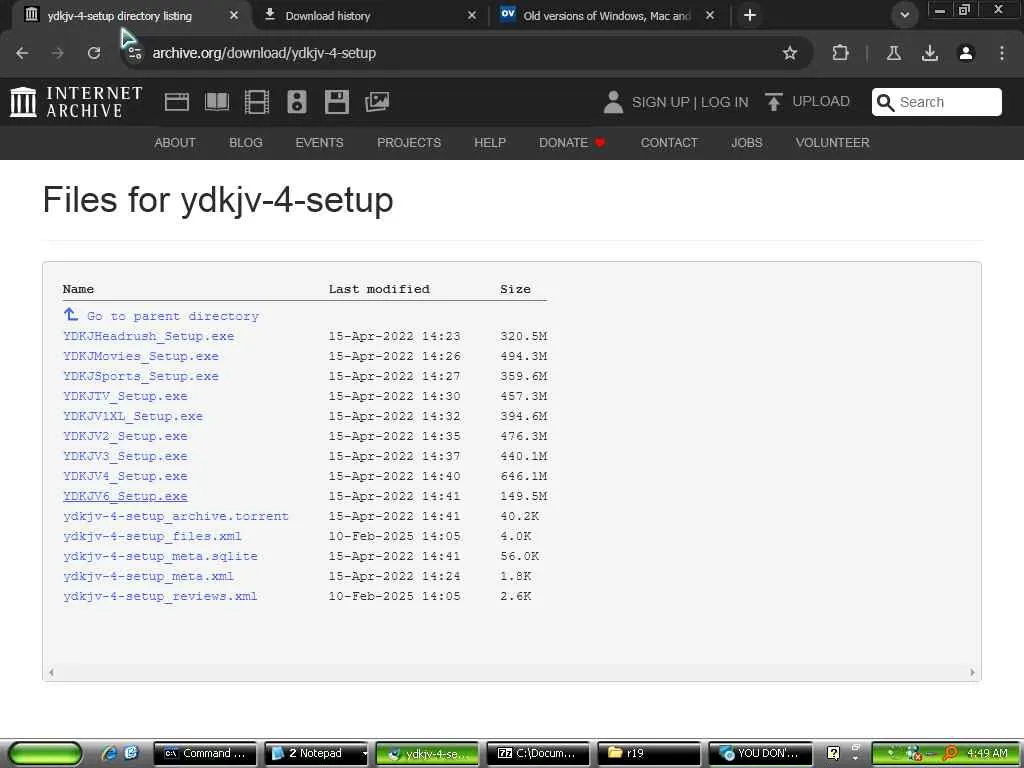Close the Old versions of Windows tab
Screen dimensions: 1024x768
click(710, 15)
